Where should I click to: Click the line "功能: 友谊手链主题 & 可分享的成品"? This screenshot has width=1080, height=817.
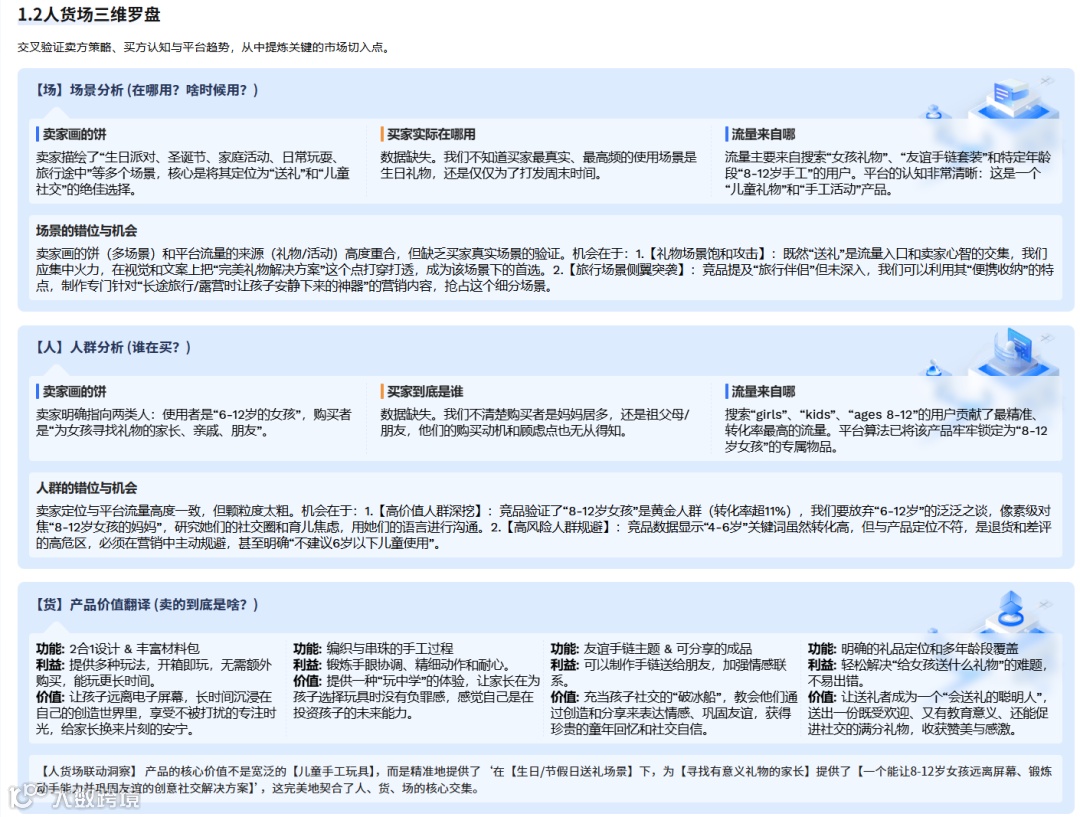(x=651, y=649)
